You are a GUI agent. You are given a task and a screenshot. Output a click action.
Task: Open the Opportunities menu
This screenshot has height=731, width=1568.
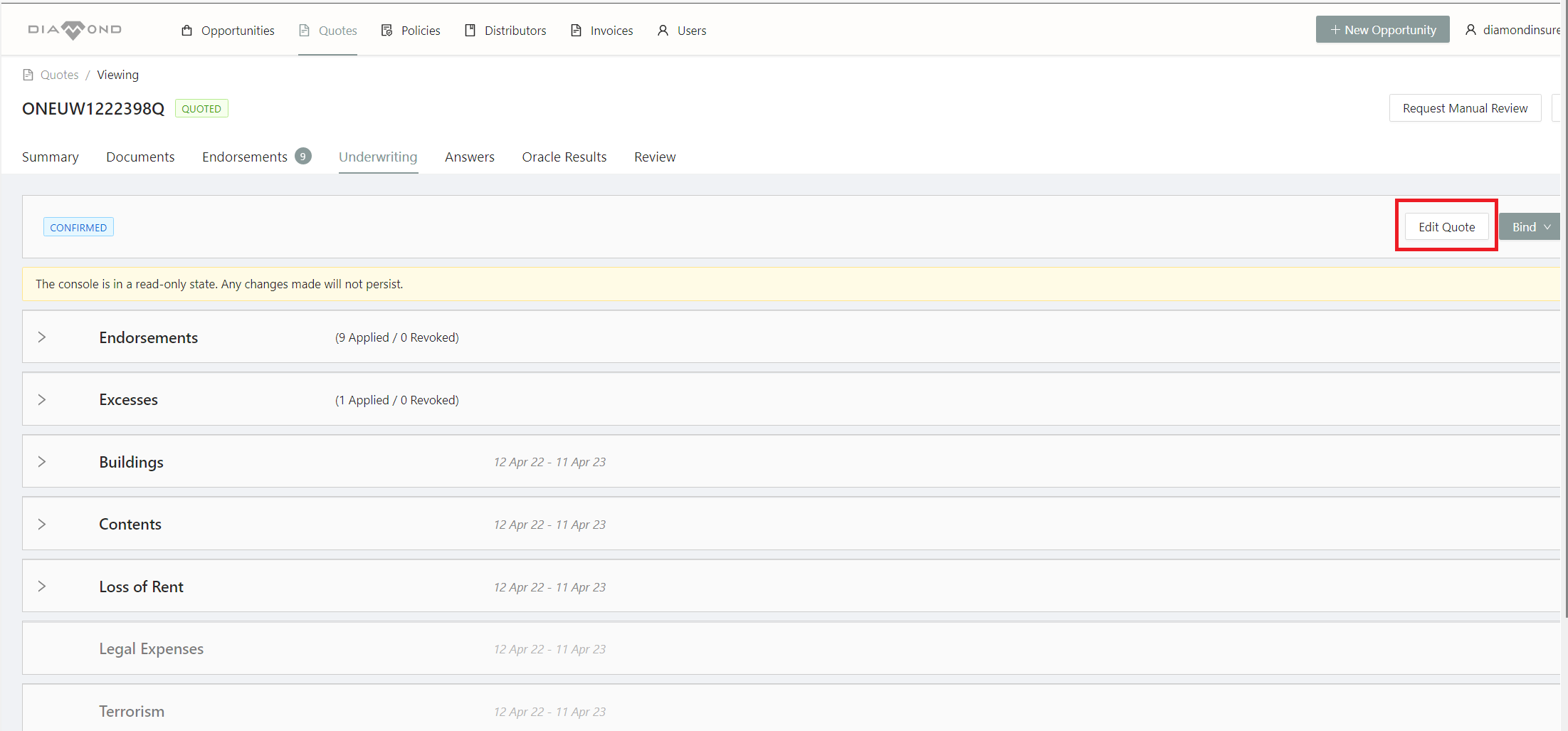[228, 31]
